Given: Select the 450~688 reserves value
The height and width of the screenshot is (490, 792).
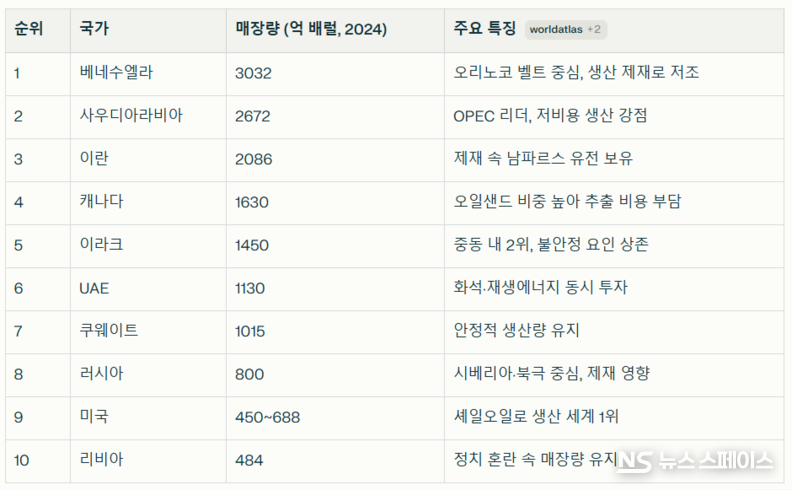Looking at the screenshot, I should (267, 417).
